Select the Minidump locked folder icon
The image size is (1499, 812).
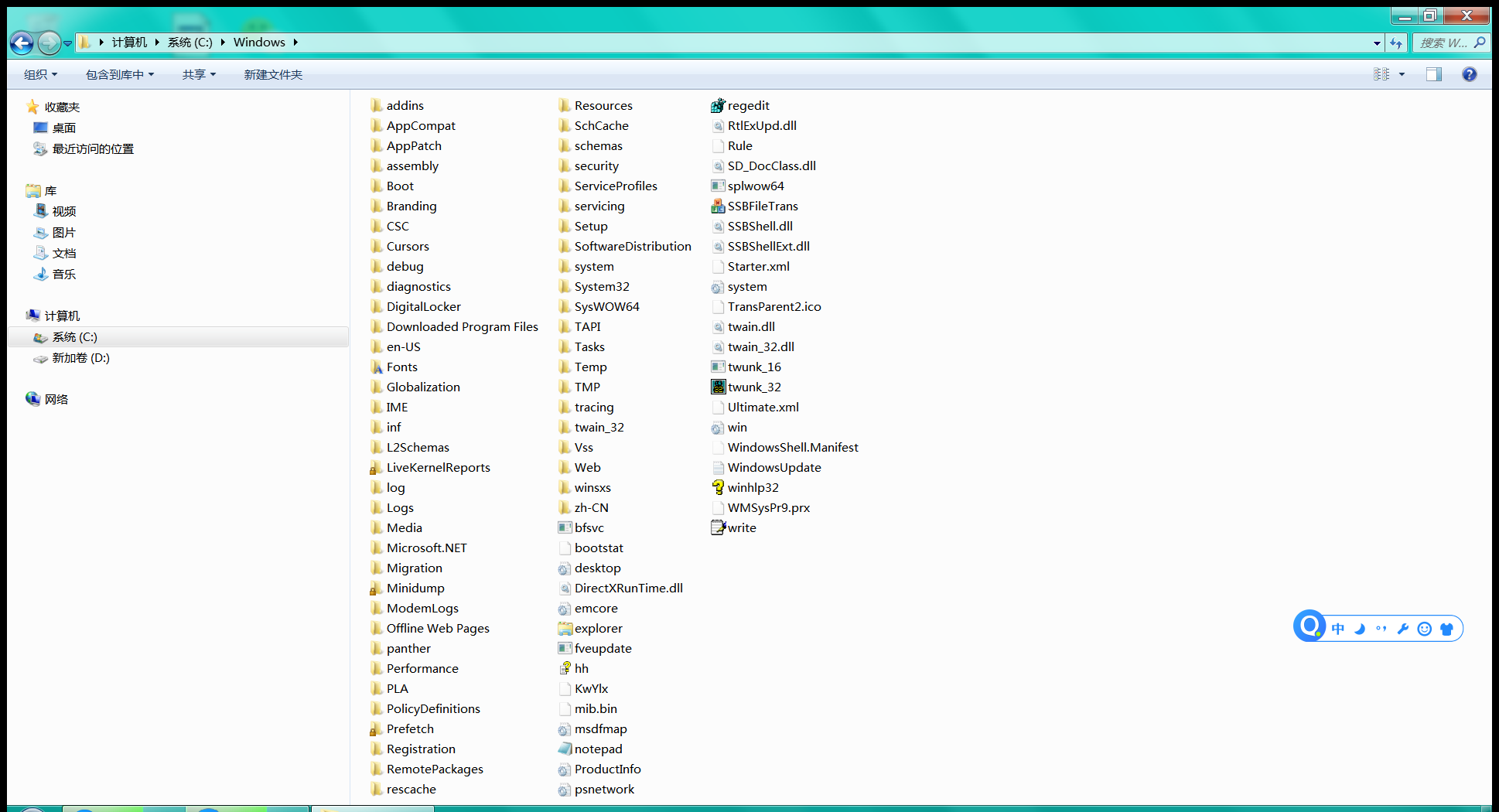pos(377,588)
